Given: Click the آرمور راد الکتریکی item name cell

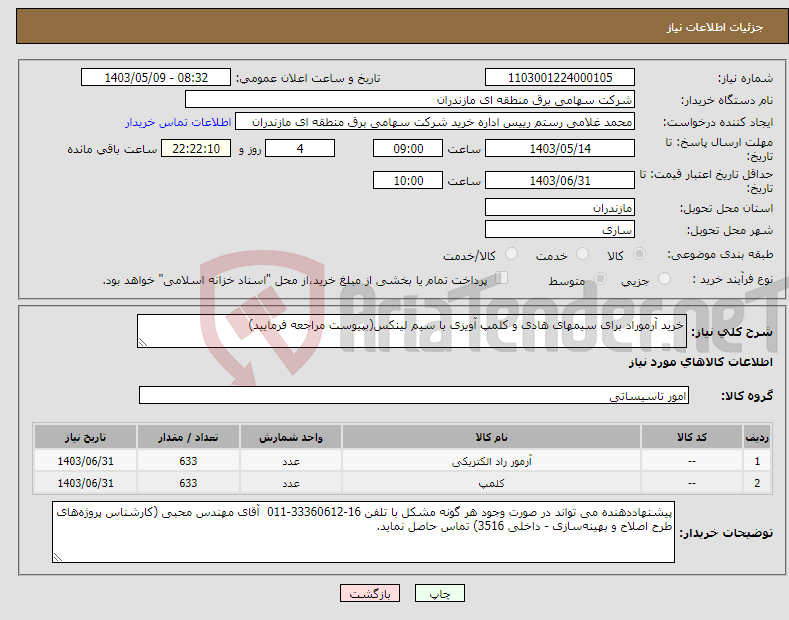Looking at the screenshot, I should 491,461.
